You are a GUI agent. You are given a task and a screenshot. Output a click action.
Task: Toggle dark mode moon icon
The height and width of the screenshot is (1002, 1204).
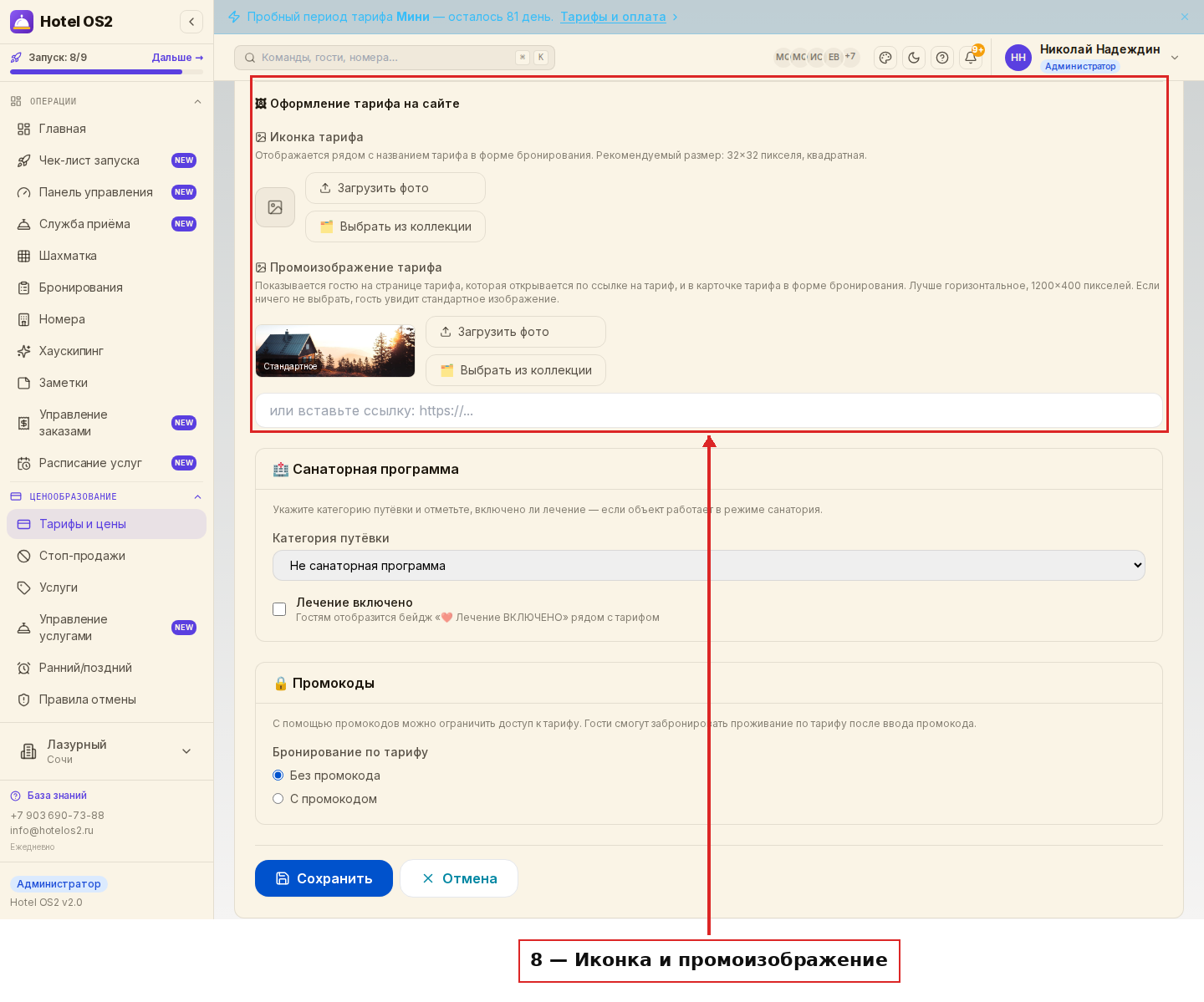point(914,58)
